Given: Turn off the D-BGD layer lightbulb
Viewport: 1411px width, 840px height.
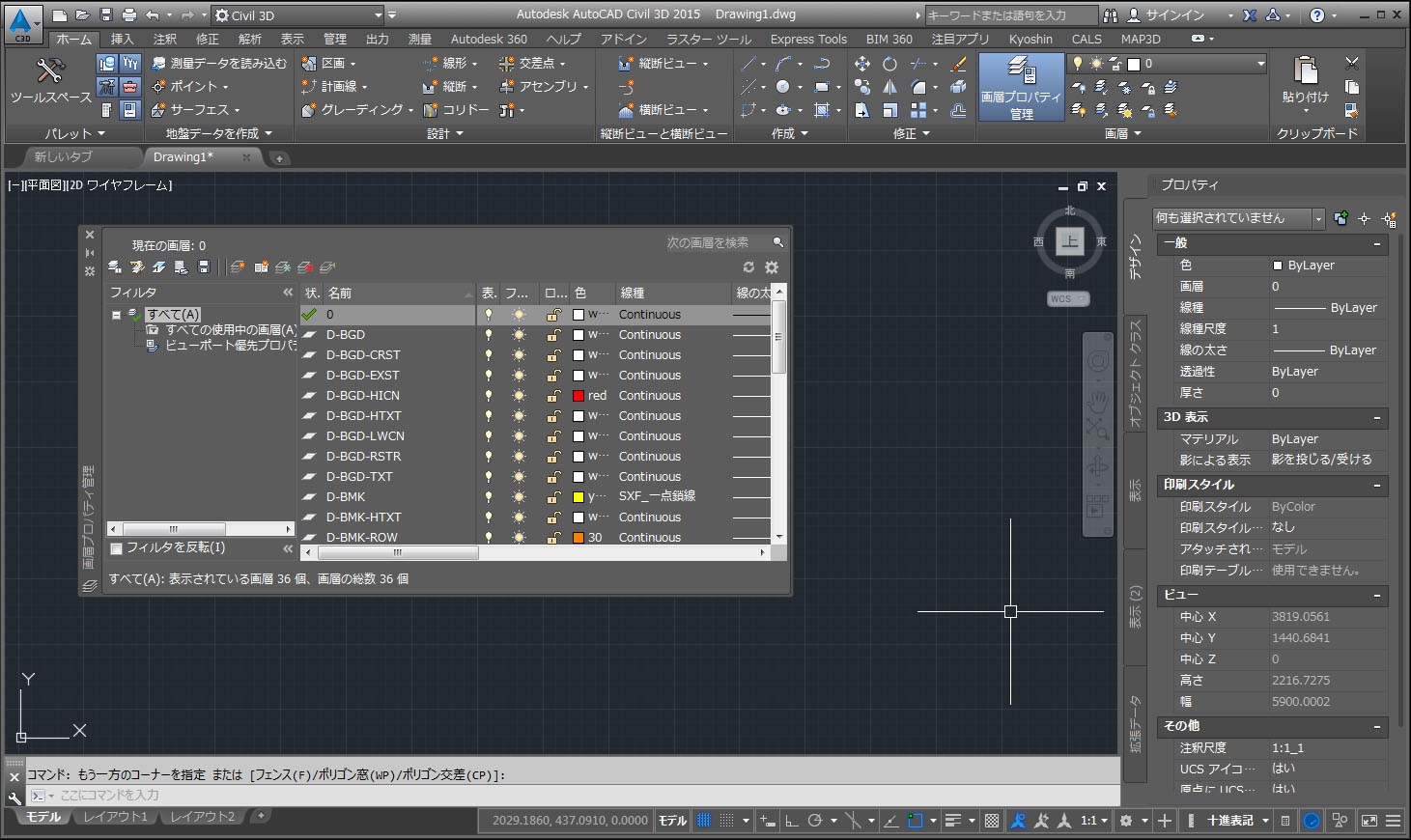Looking at the screenshot, I should pos(489,335).
